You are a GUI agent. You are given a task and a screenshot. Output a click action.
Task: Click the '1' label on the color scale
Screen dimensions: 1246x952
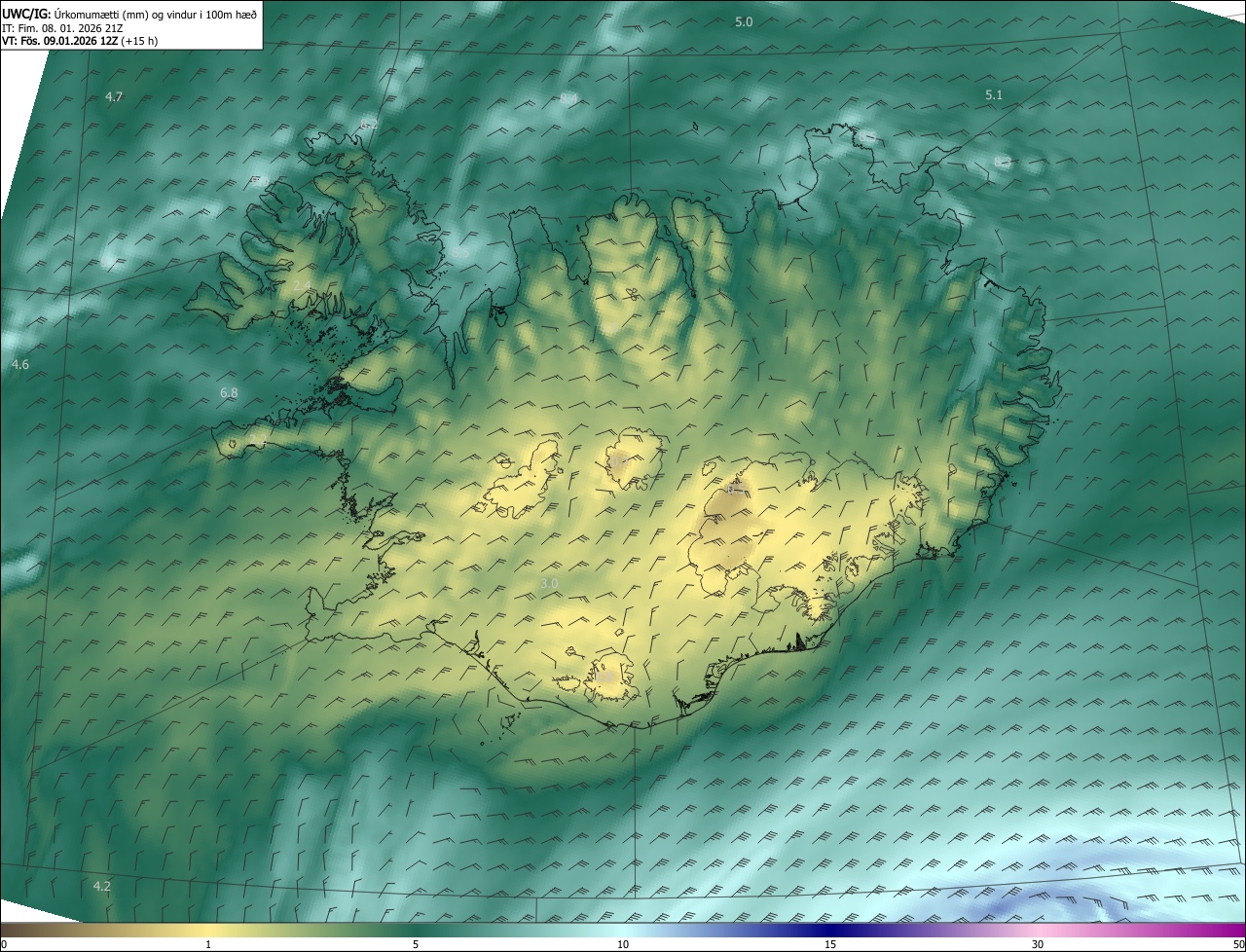tap(208, 944)
